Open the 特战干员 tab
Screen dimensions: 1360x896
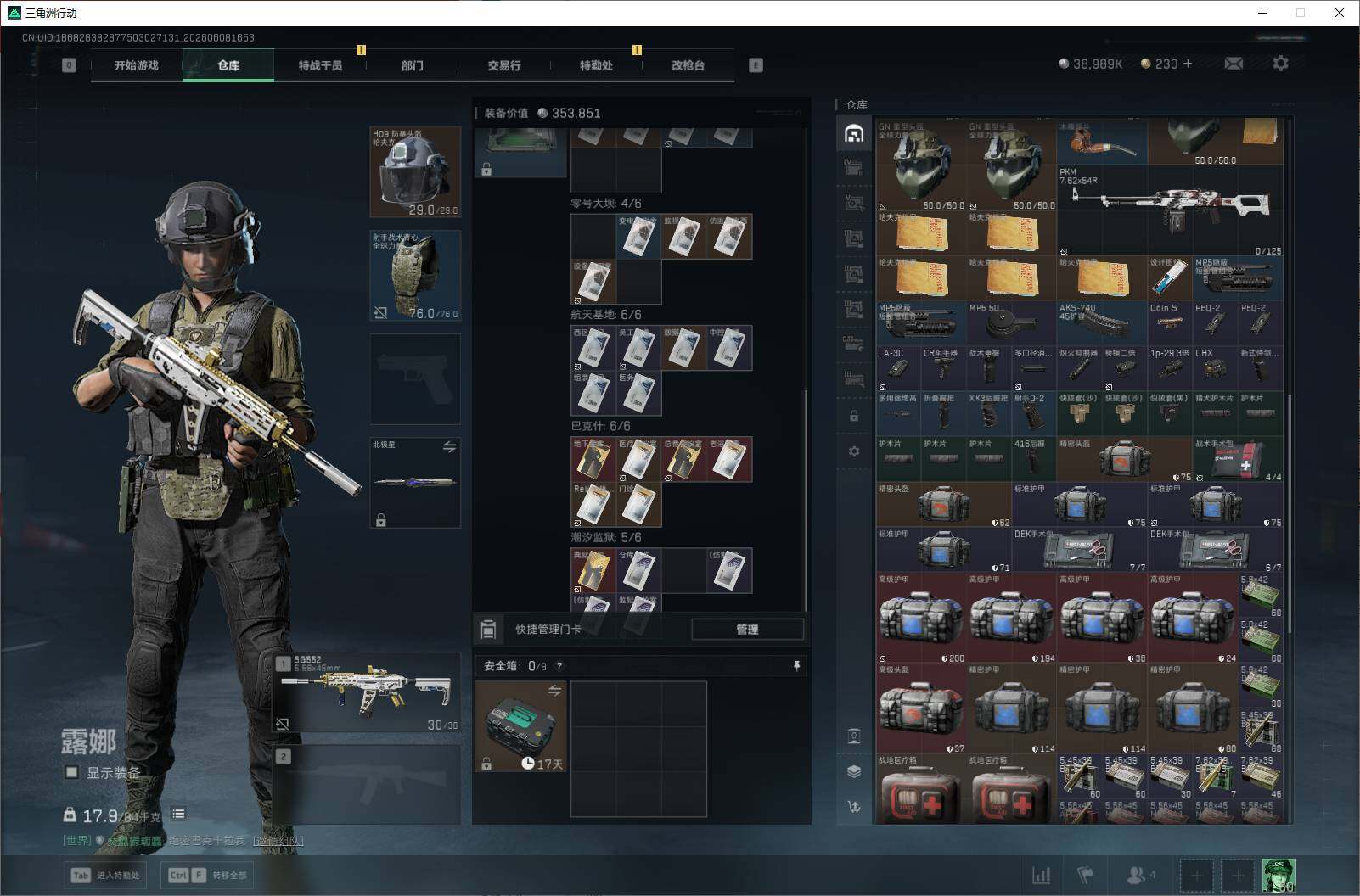(320, 65)
